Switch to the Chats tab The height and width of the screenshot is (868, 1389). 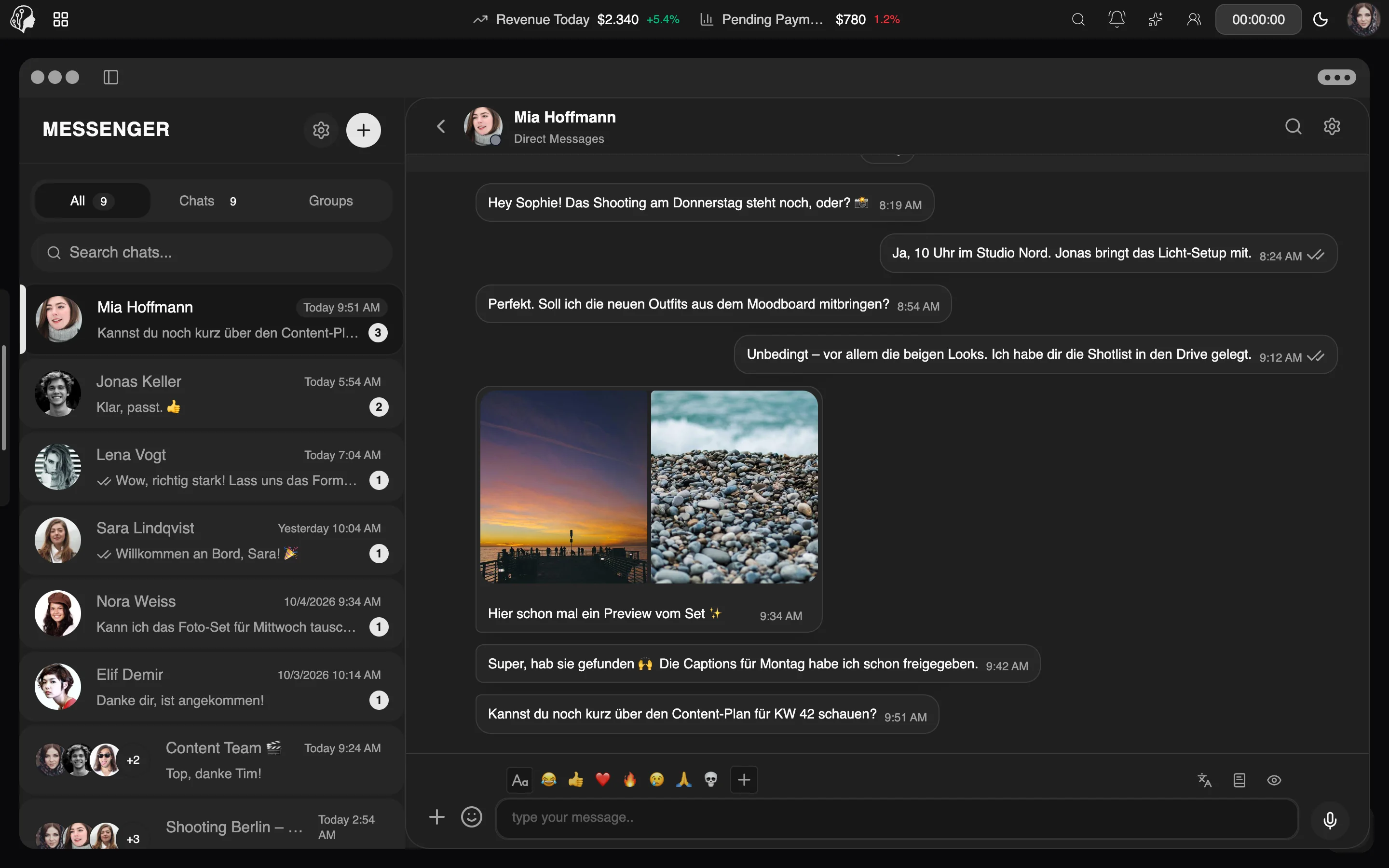click(x=208, y=201)
